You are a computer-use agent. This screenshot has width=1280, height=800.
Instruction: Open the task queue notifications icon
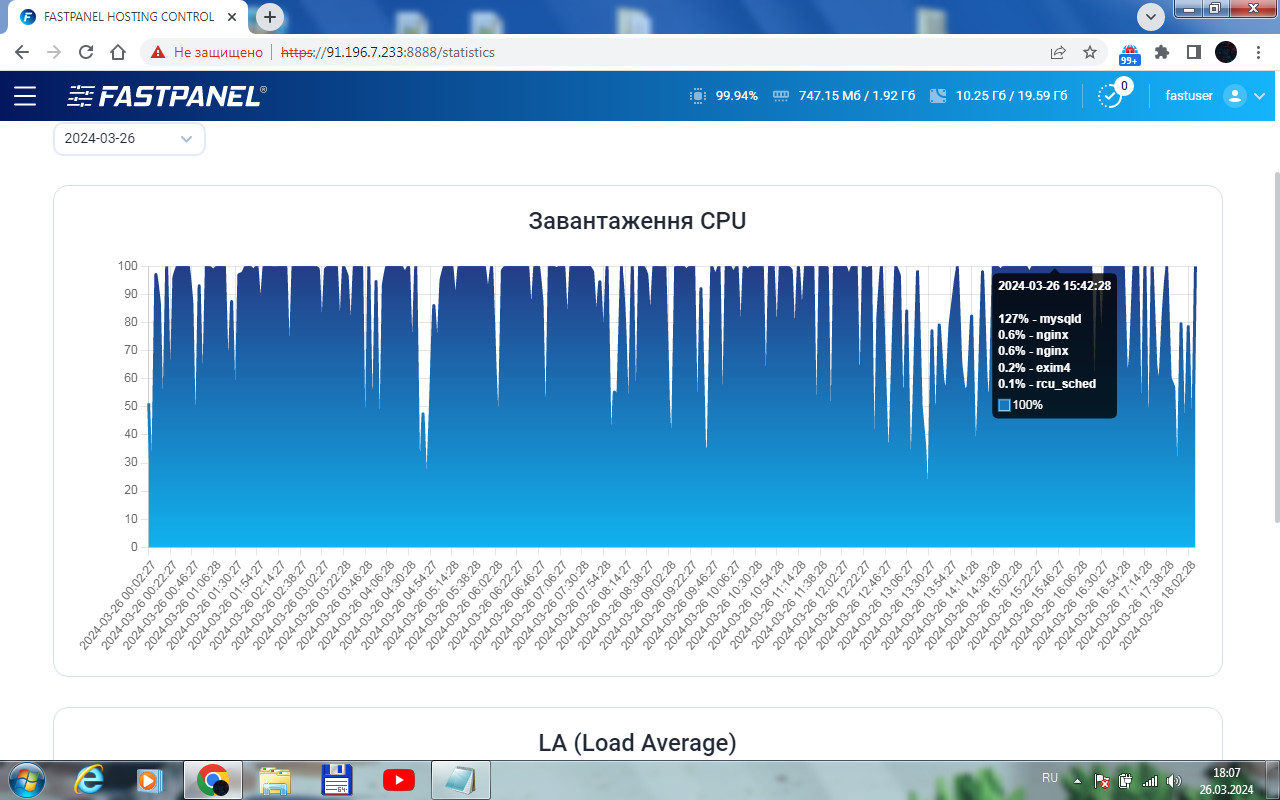pos(1110,96)
